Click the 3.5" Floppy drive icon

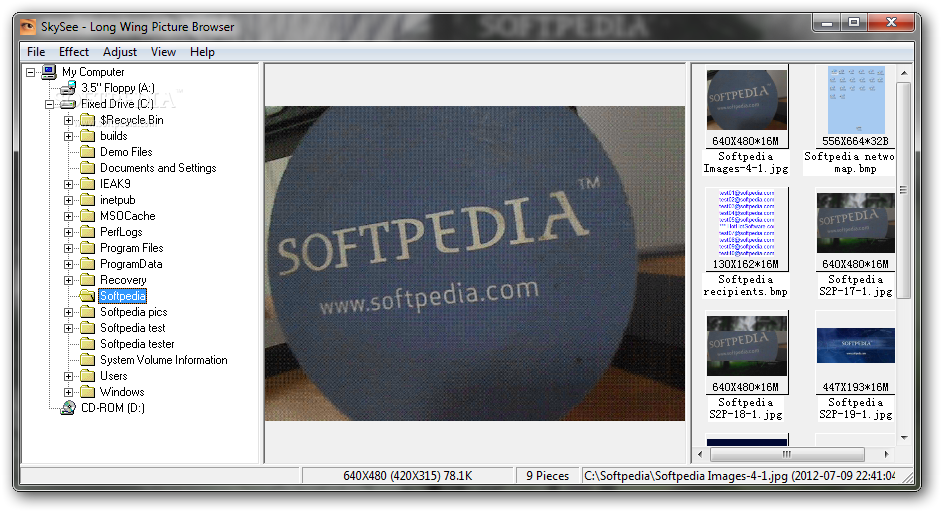coord(68,88)
